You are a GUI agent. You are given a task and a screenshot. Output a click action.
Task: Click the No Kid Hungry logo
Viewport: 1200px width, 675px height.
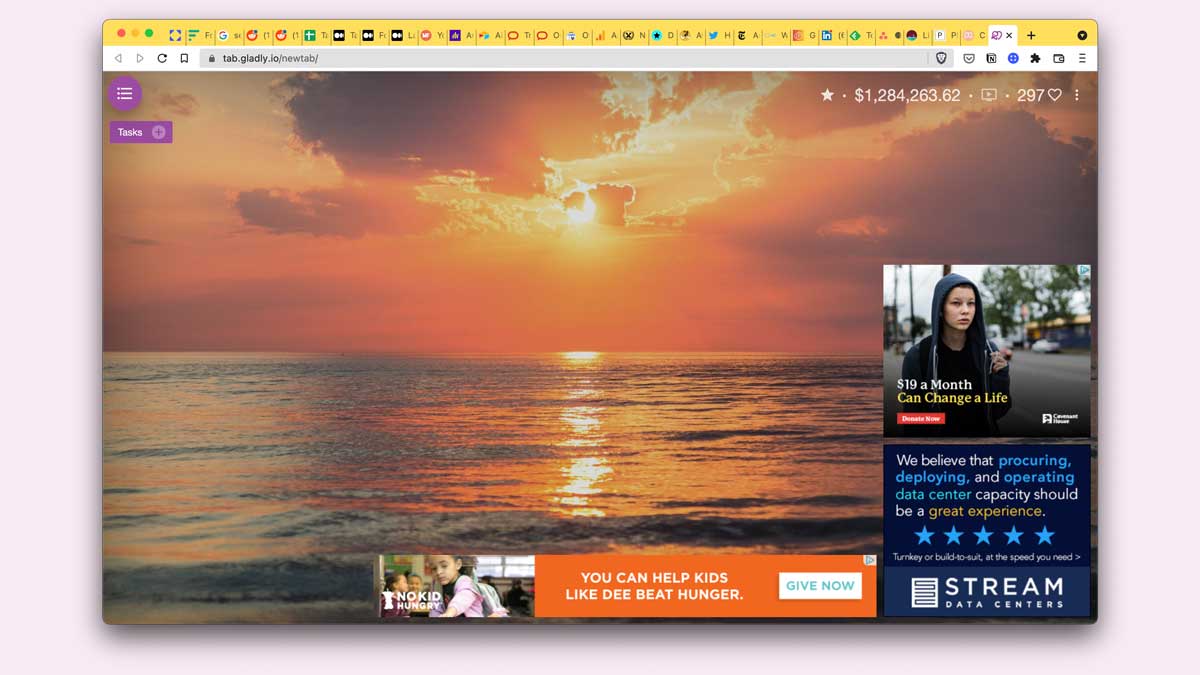(412, 600)
